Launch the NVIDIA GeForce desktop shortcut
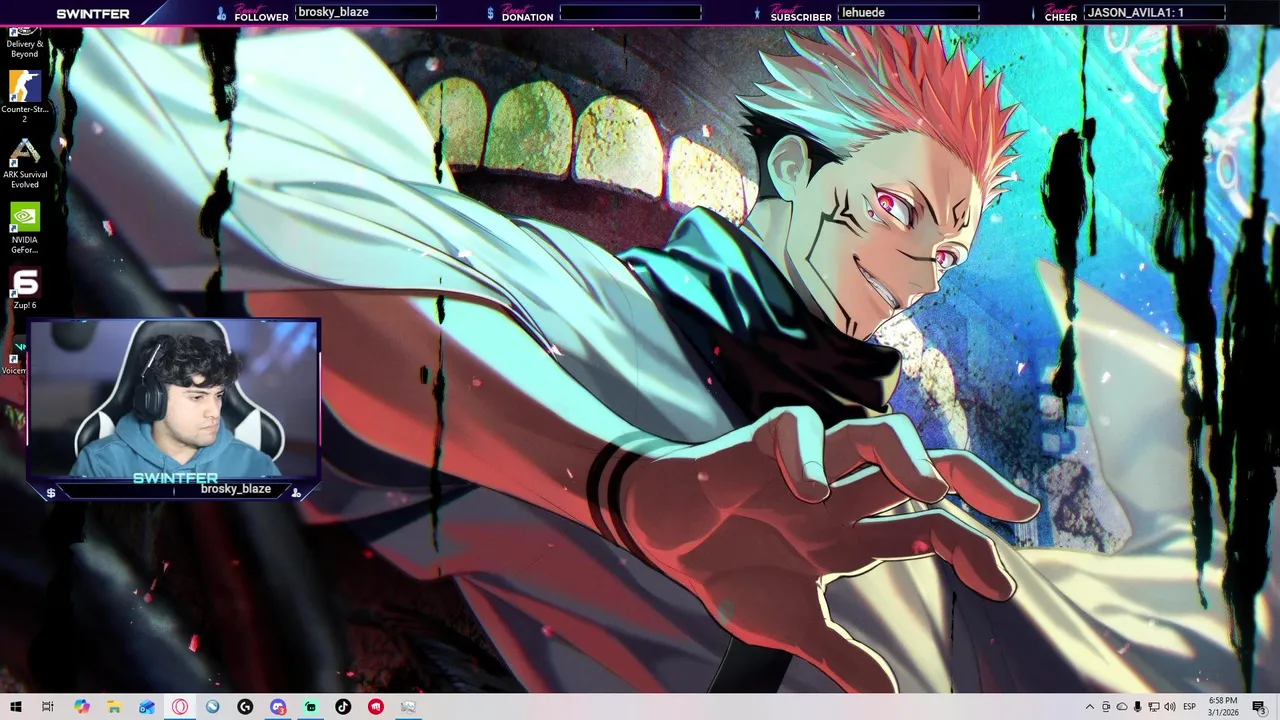The height and width of the screenshot is (720, 1280). (25, 228)
